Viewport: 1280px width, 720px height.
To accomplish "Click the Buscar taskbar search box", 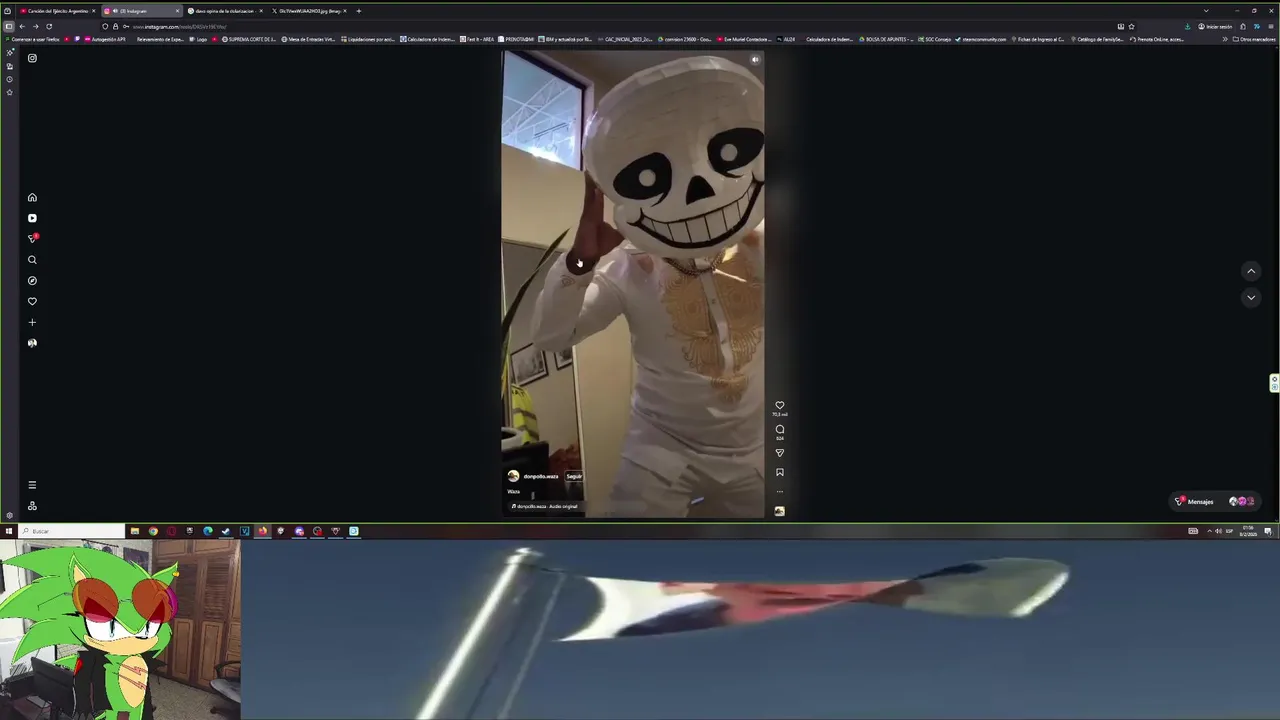I will pos(71,531).
